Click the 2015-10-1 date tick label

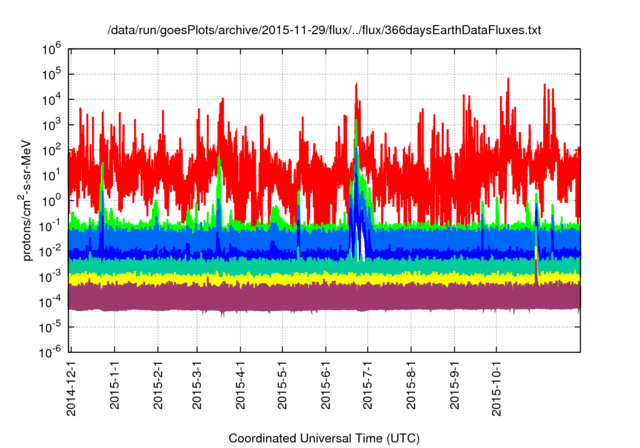click(x=496, y=388)
